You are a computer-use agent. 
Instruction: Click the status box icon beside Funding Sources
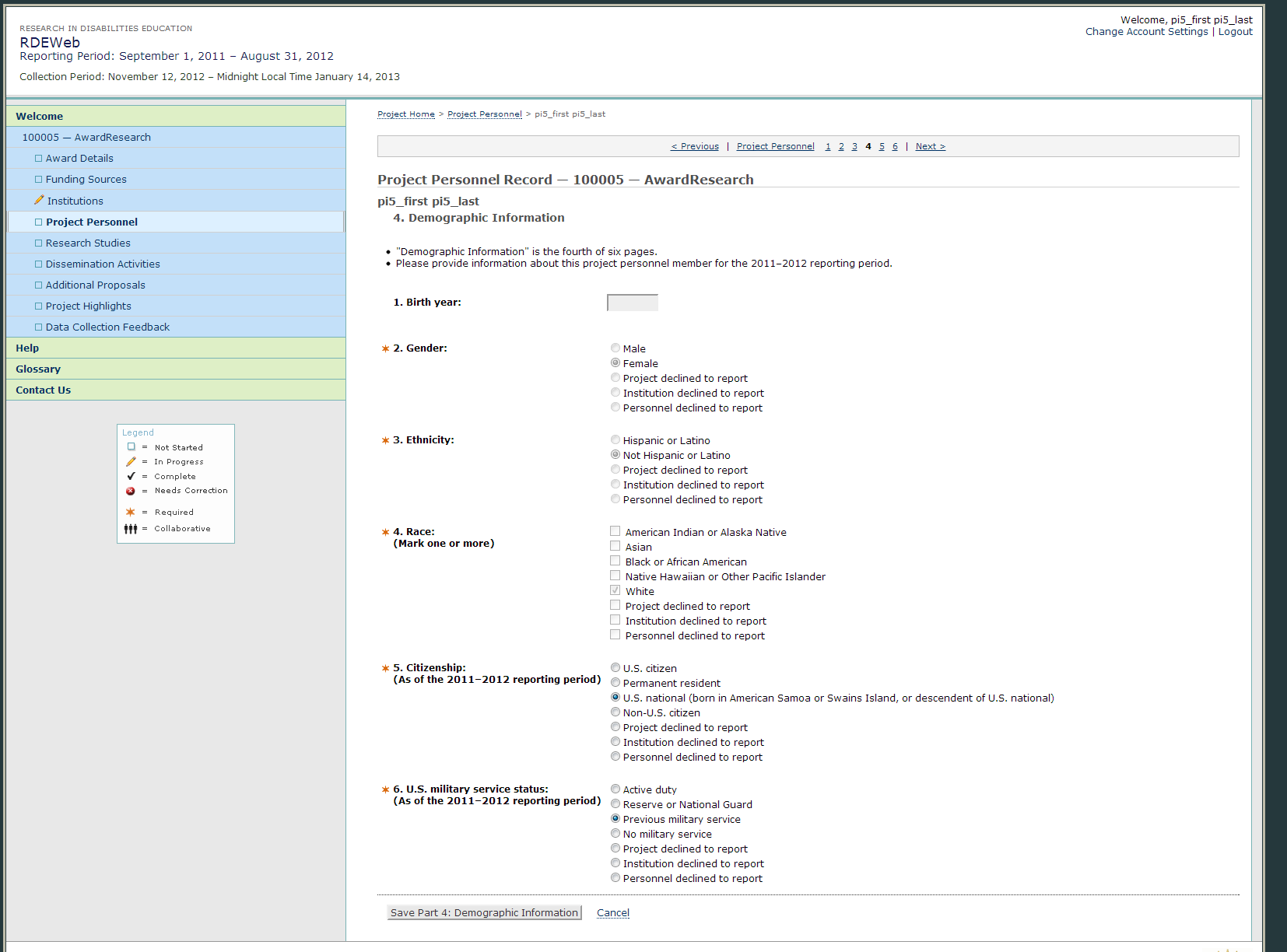click(38, 180)
